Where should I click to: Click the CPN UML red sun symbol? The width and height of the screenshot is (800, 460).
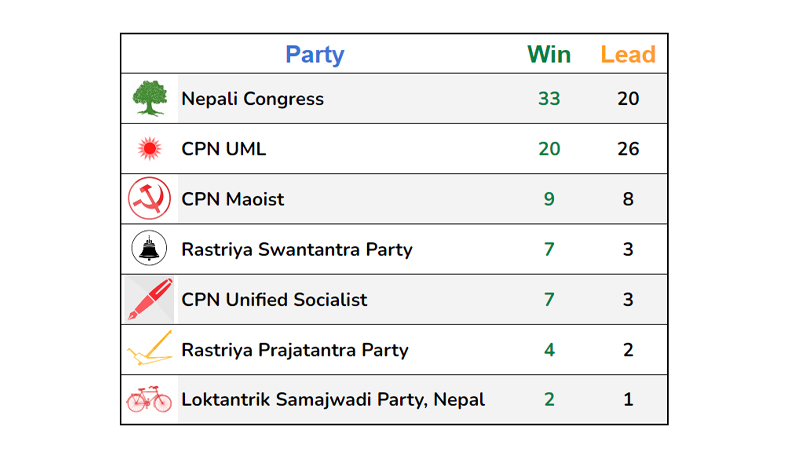(149, 149)
